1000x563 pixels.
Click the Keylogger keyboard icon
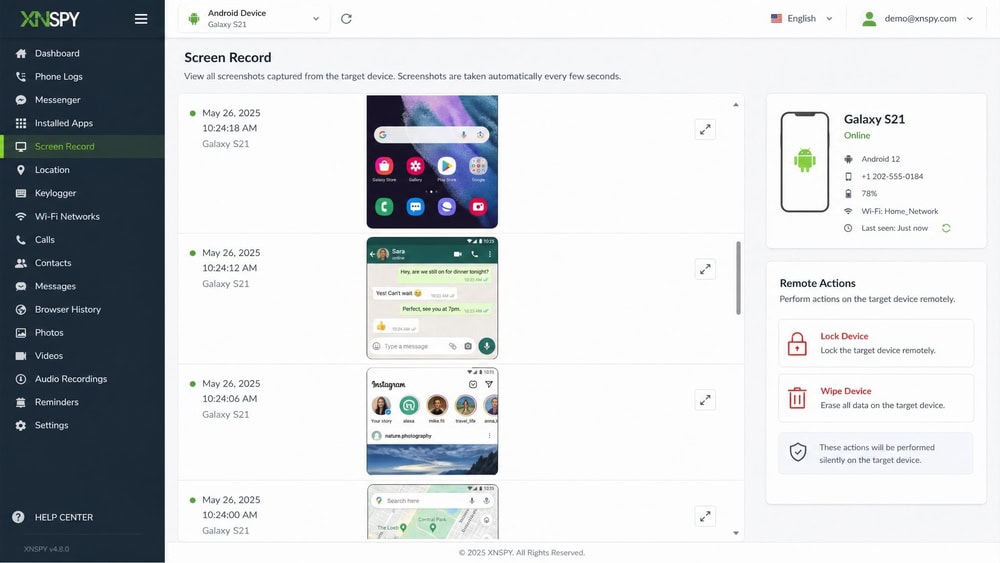click(21, 193)
